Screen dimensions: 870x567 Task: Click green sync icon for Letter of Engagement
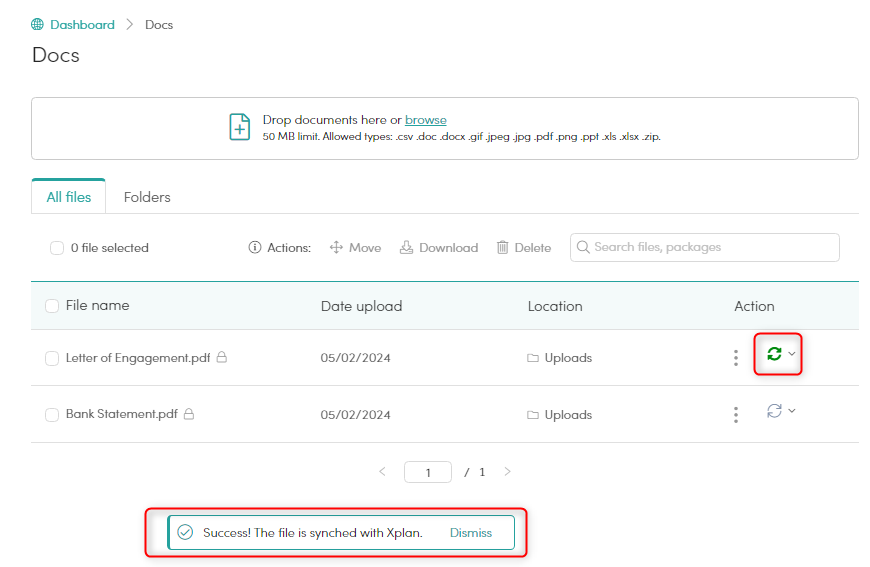click(x=773, y=354)
